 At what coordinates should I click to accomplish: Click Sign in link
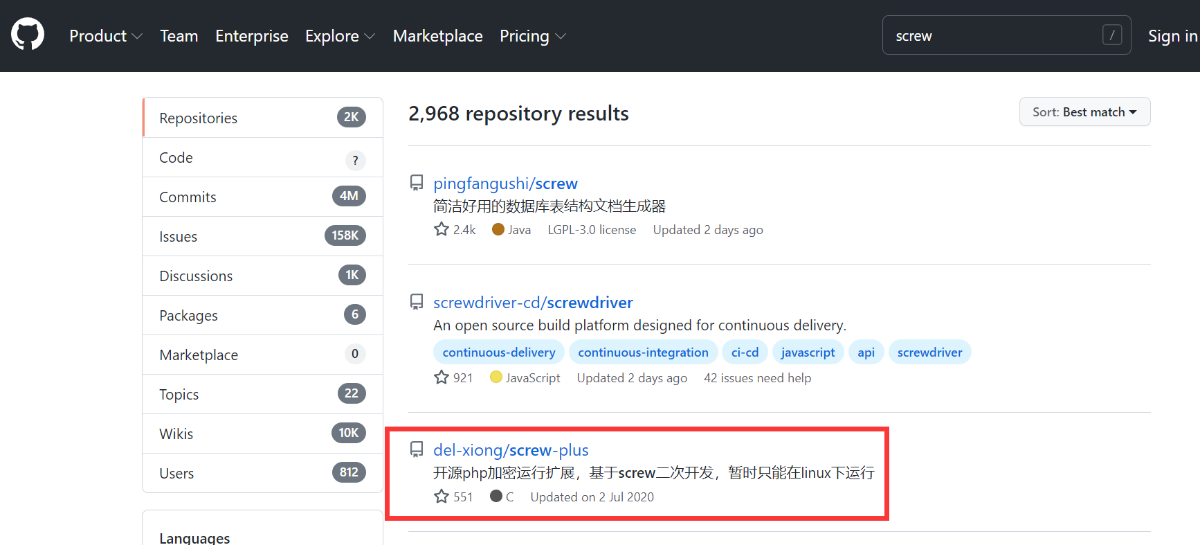1172,36
